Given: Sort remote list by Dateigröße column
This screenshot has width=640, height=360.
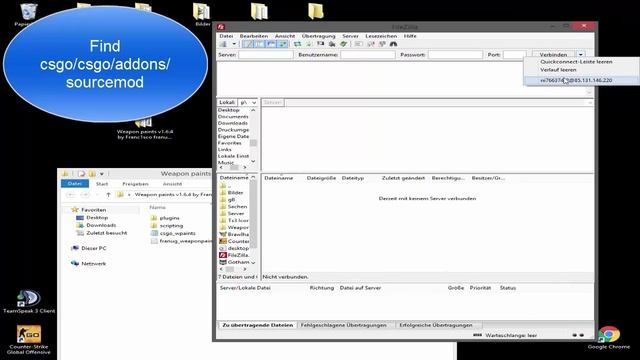Looking at the screenshot, I should pyautogui.click(x=321, y=178).
